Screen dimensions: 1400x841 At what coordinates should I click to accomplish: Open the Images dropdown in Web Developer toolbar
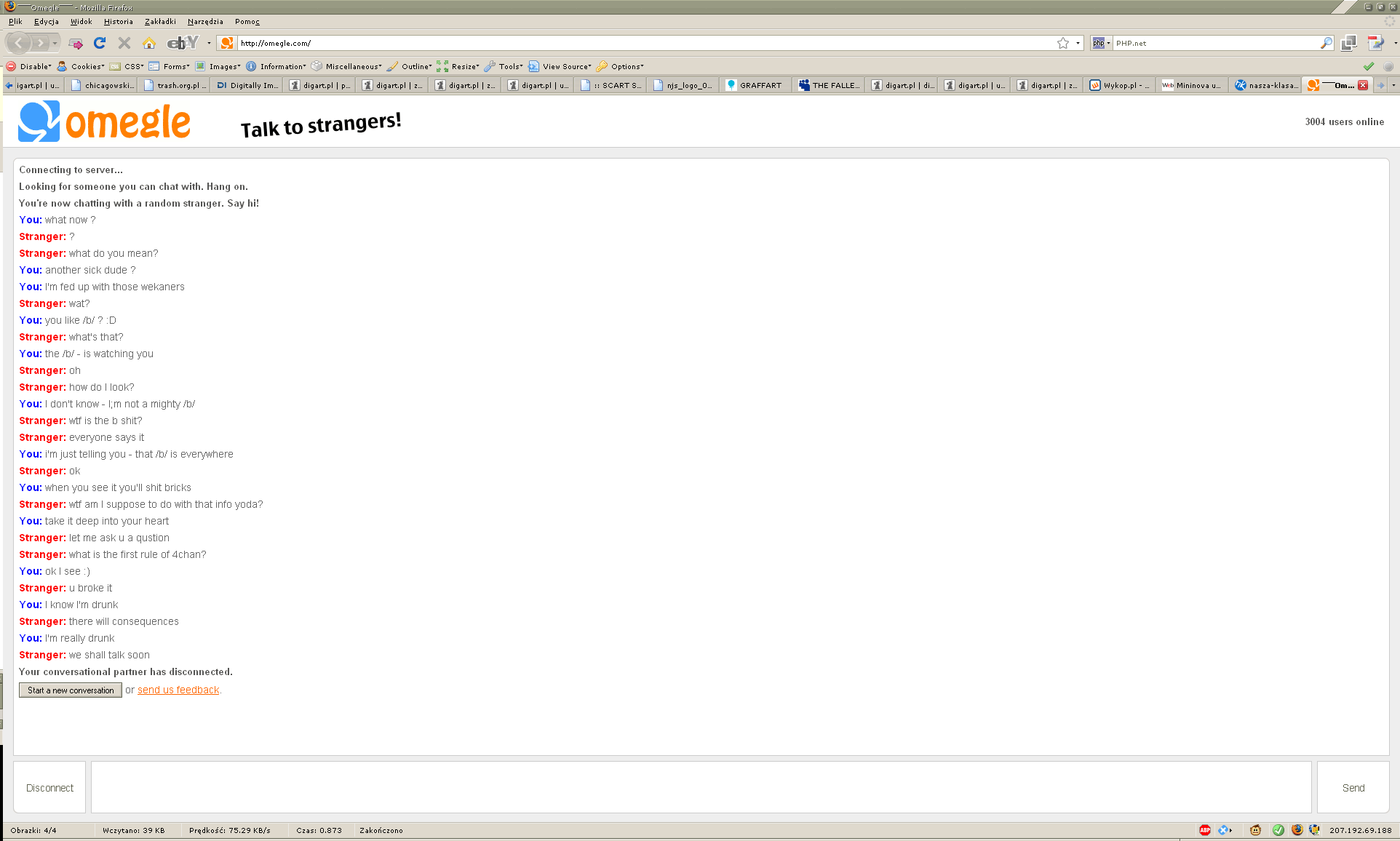pos(218,66)
